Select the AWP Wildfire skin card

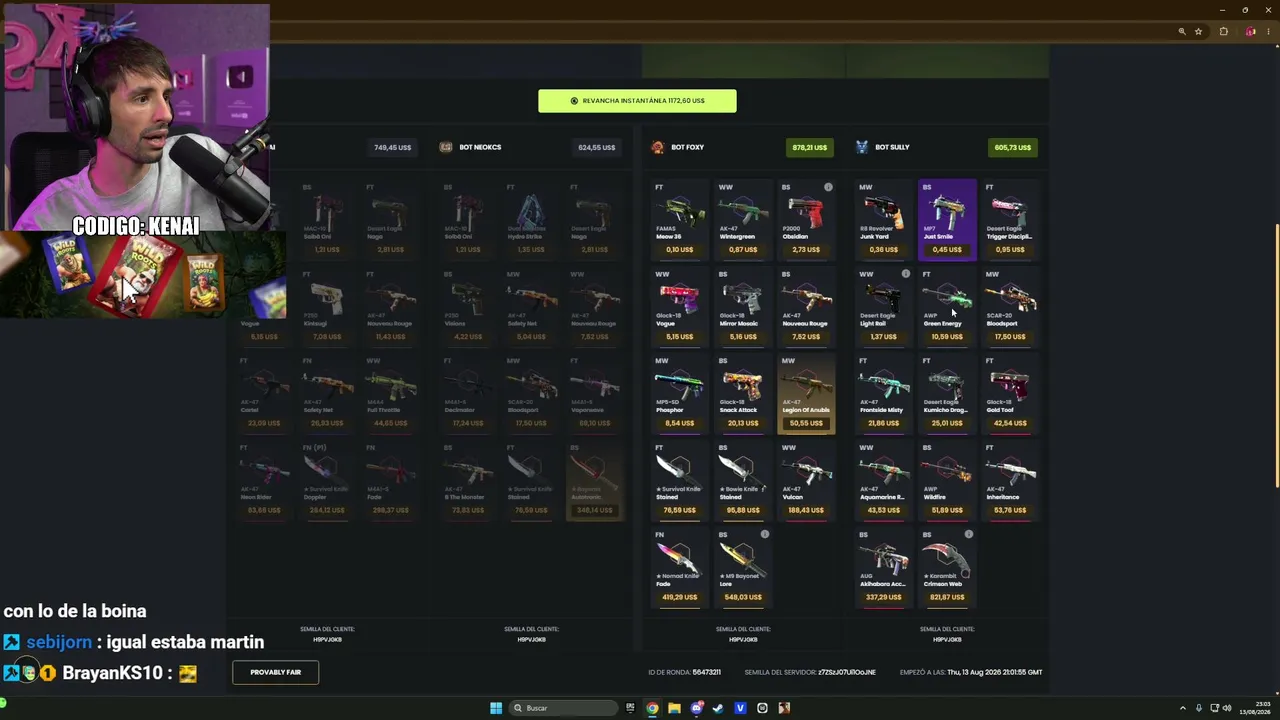pyautogui.click(x=947, y=480)
